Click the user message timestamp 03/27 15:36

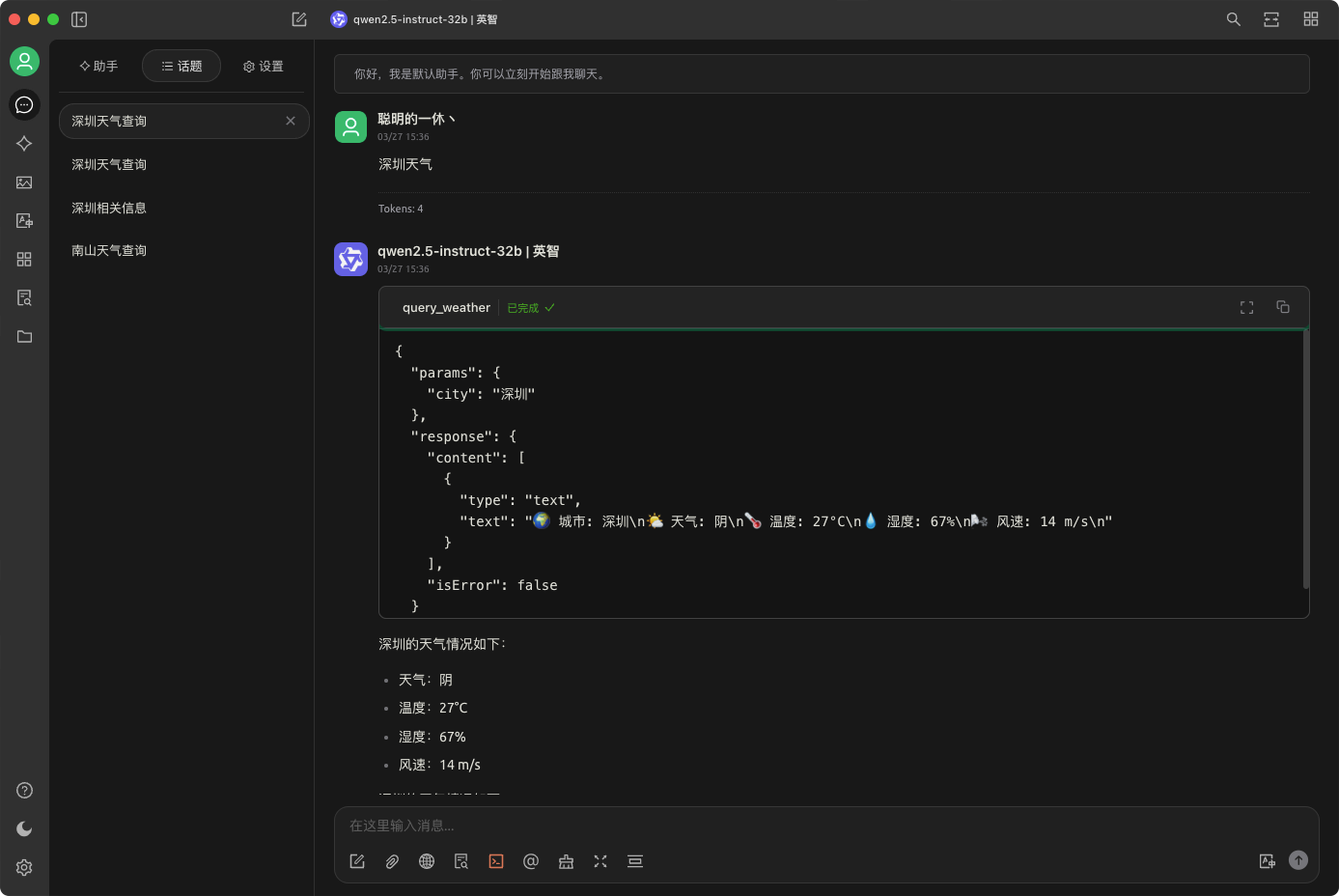(404, 137)
